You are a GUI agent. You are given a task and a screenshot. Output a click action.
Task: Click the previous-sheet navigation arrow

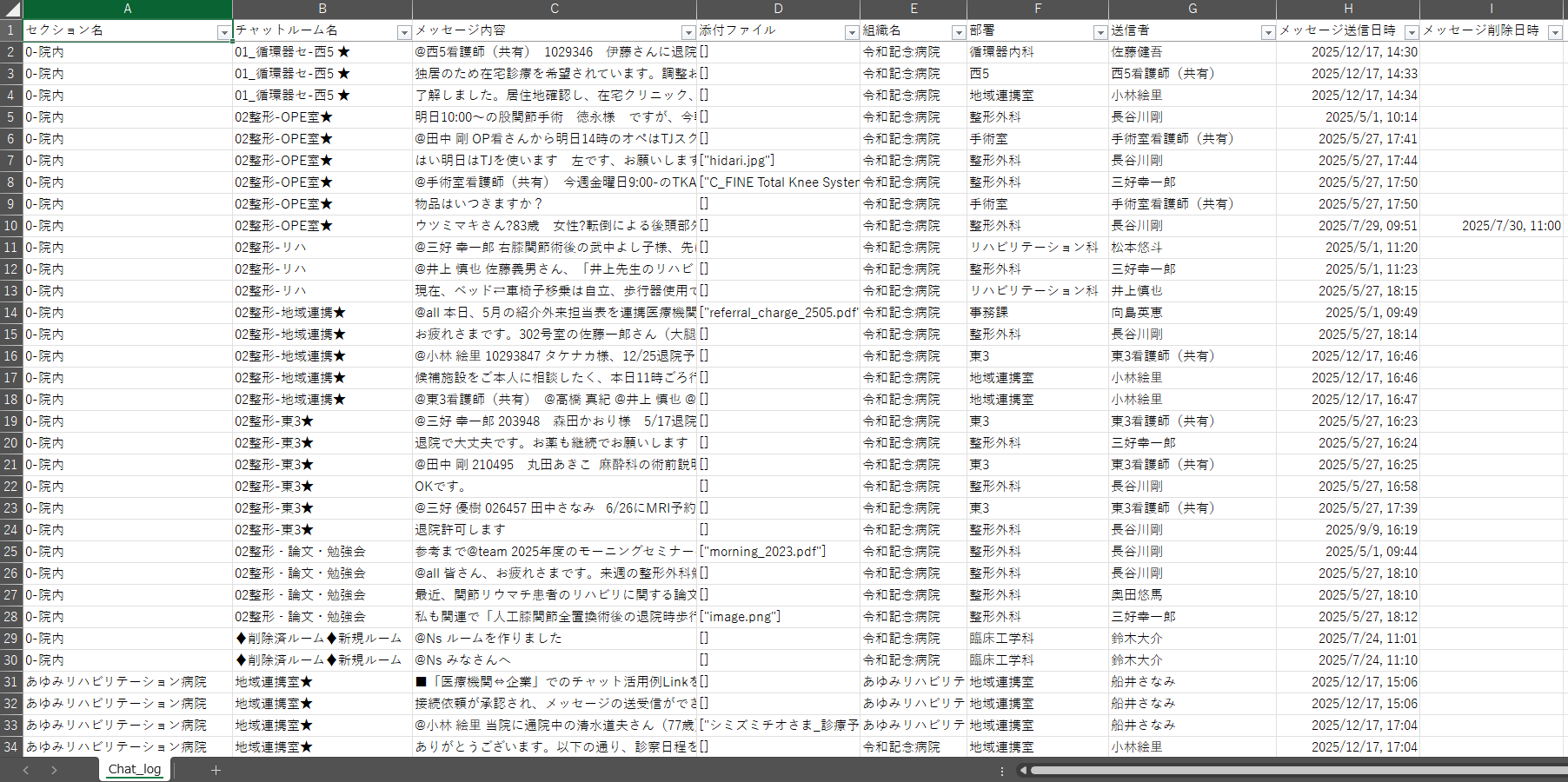click(24, 770)
